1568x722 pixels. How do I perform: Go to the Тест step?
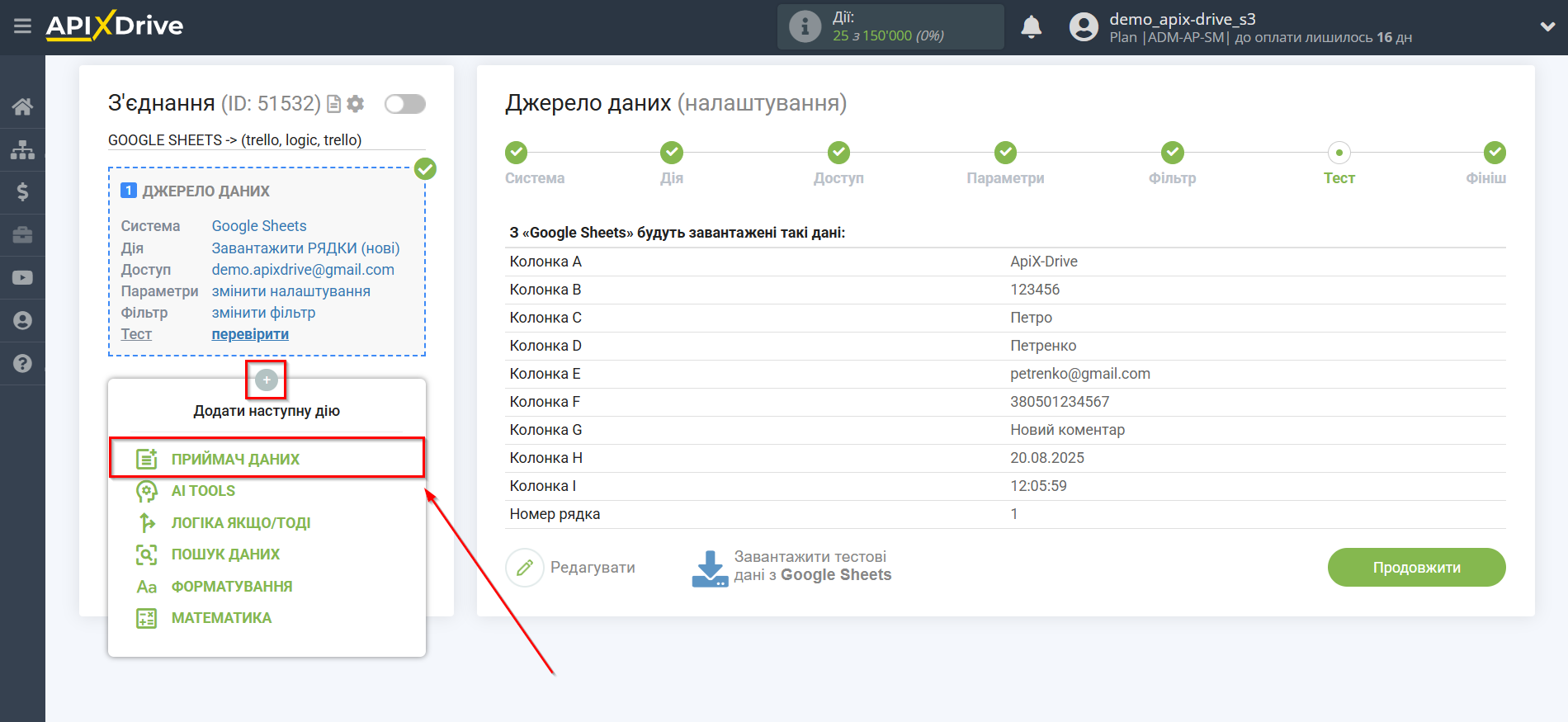[x=1339, y=153]
